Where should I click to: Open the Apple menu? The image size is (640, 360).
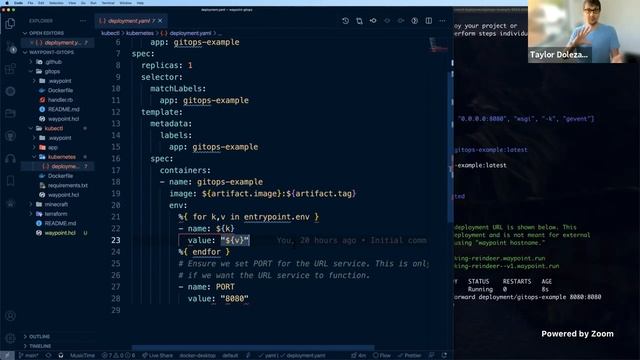(x=7, y=3)
